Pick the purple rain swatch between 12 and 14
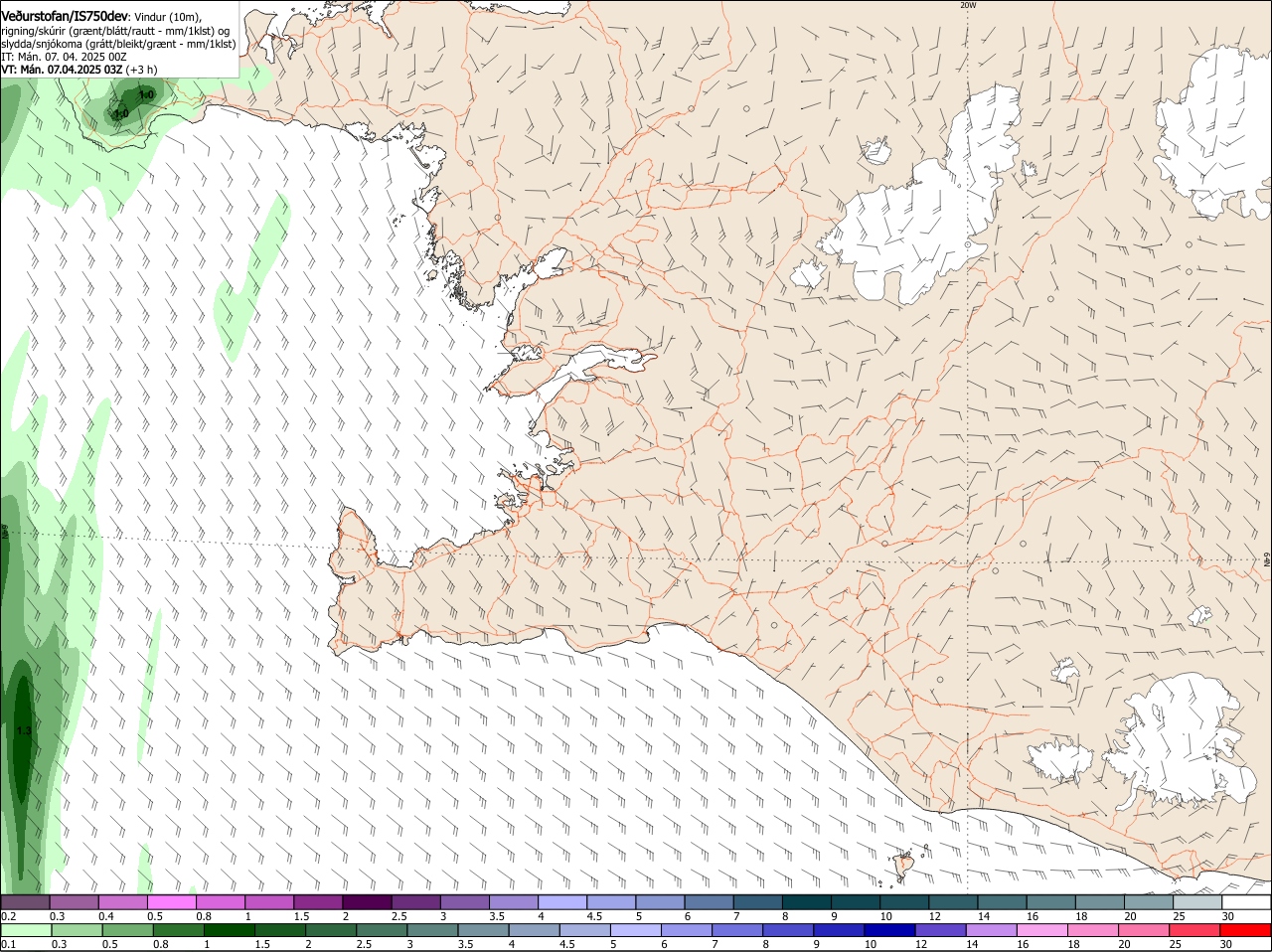The height and width of the screenshot is (952, 1272). (940, 930)
